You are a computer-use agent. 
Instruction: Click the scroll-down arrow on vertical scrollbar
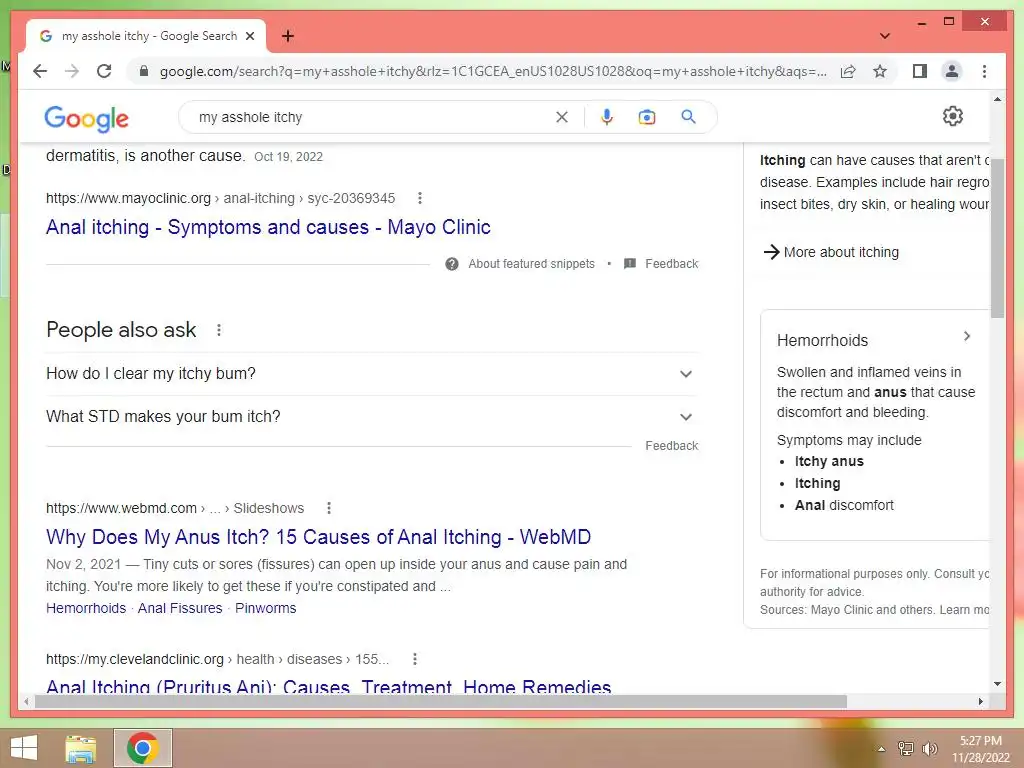pos(997,684)
